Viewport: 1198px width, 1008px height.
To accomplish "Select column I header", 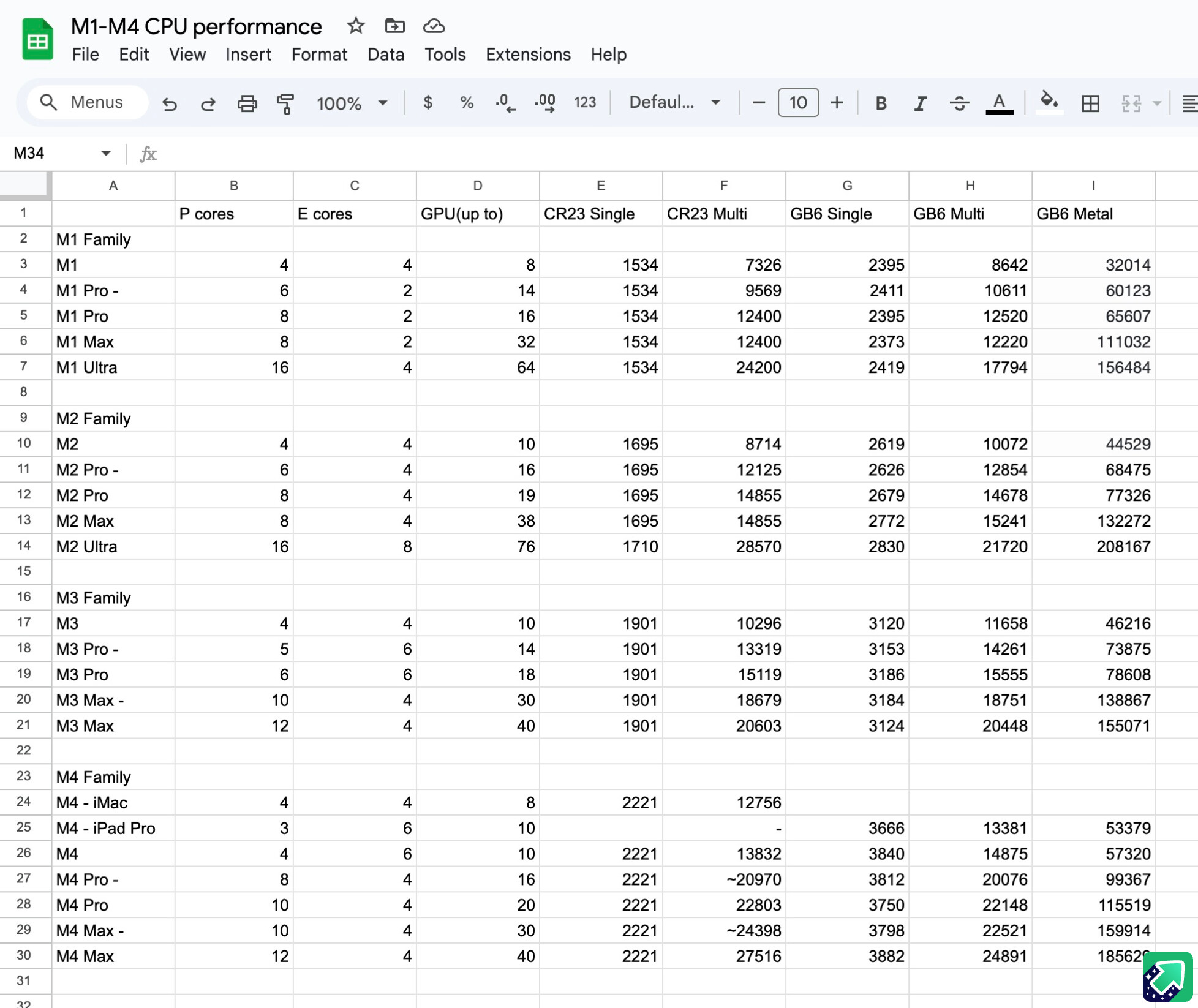I will [1093, 186].
